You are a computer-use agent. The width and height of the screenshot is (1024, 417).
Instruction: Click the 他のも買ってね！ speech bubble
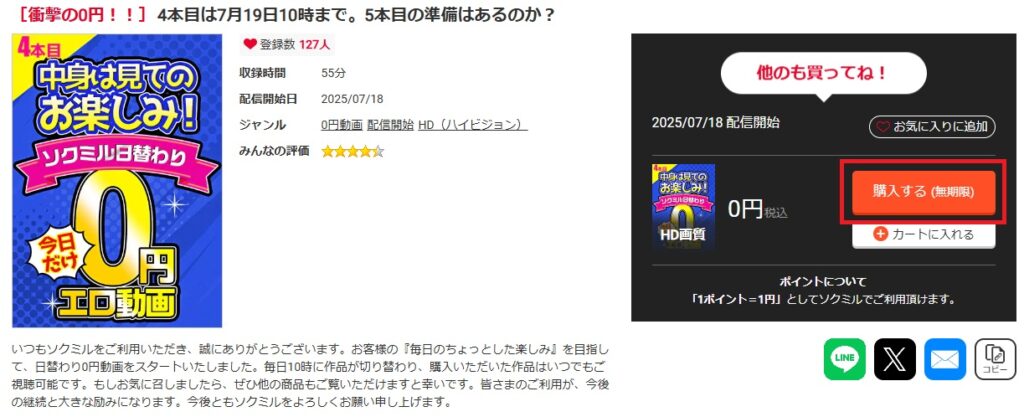pyautogui.click(x=824, y=73)
